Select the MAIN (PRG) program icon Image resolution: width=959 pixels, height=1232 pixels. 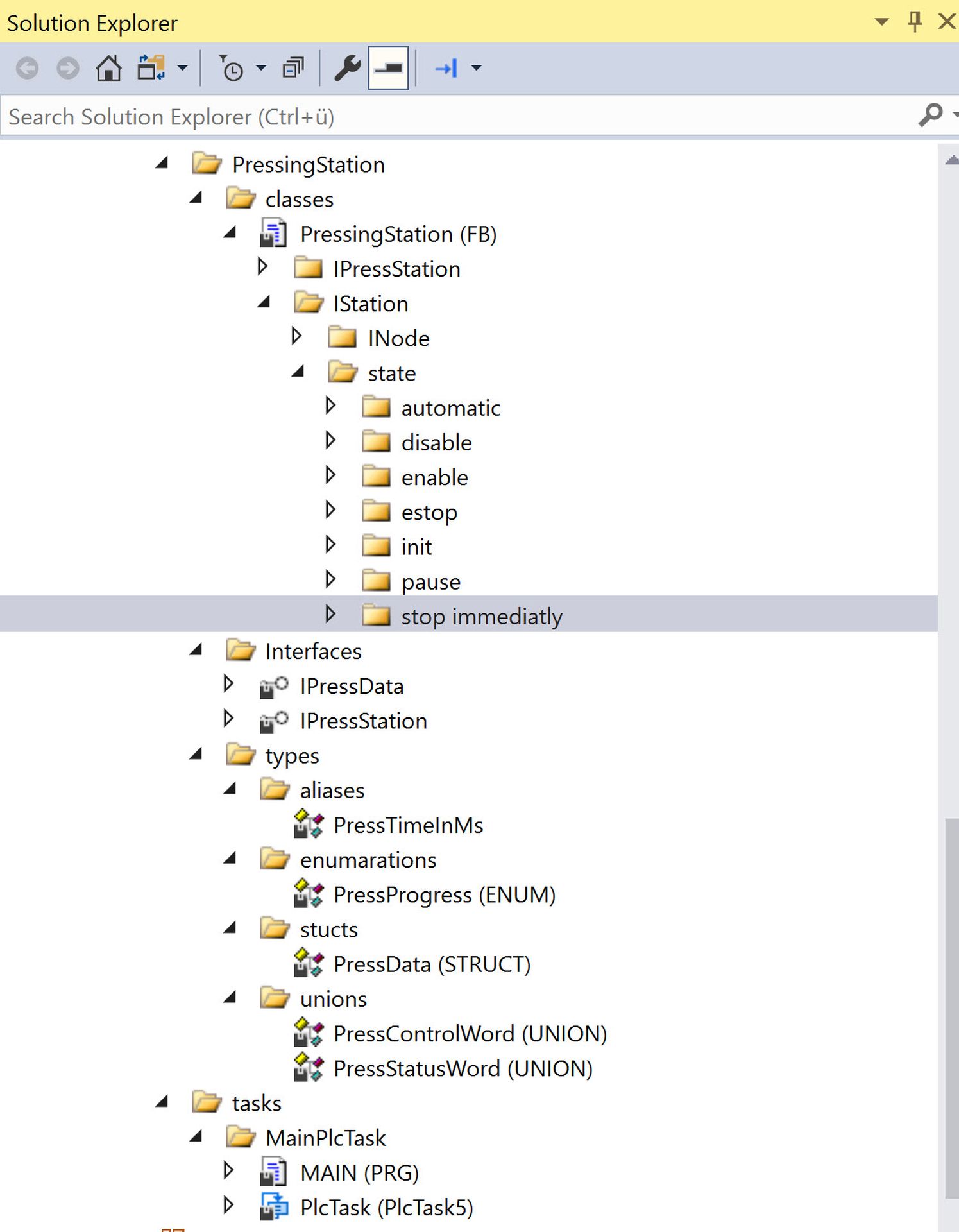point(273,1172)
